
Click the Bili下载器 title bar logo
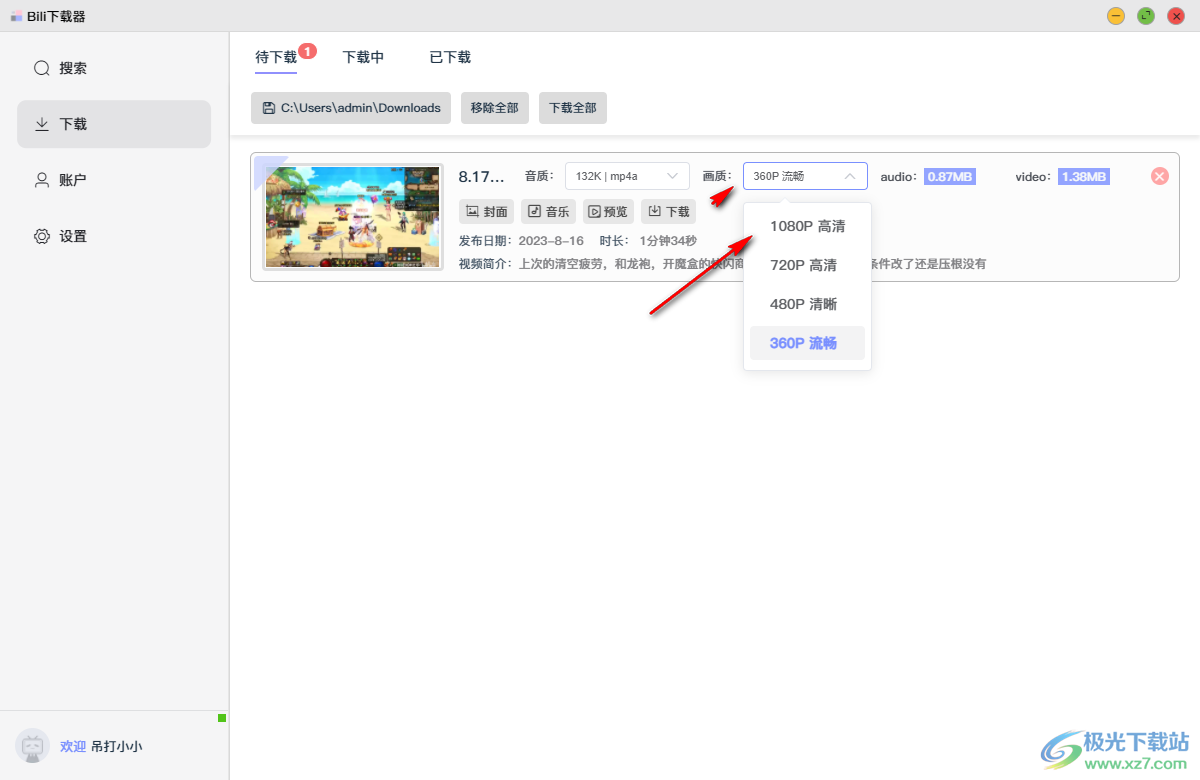pos(16,16)
